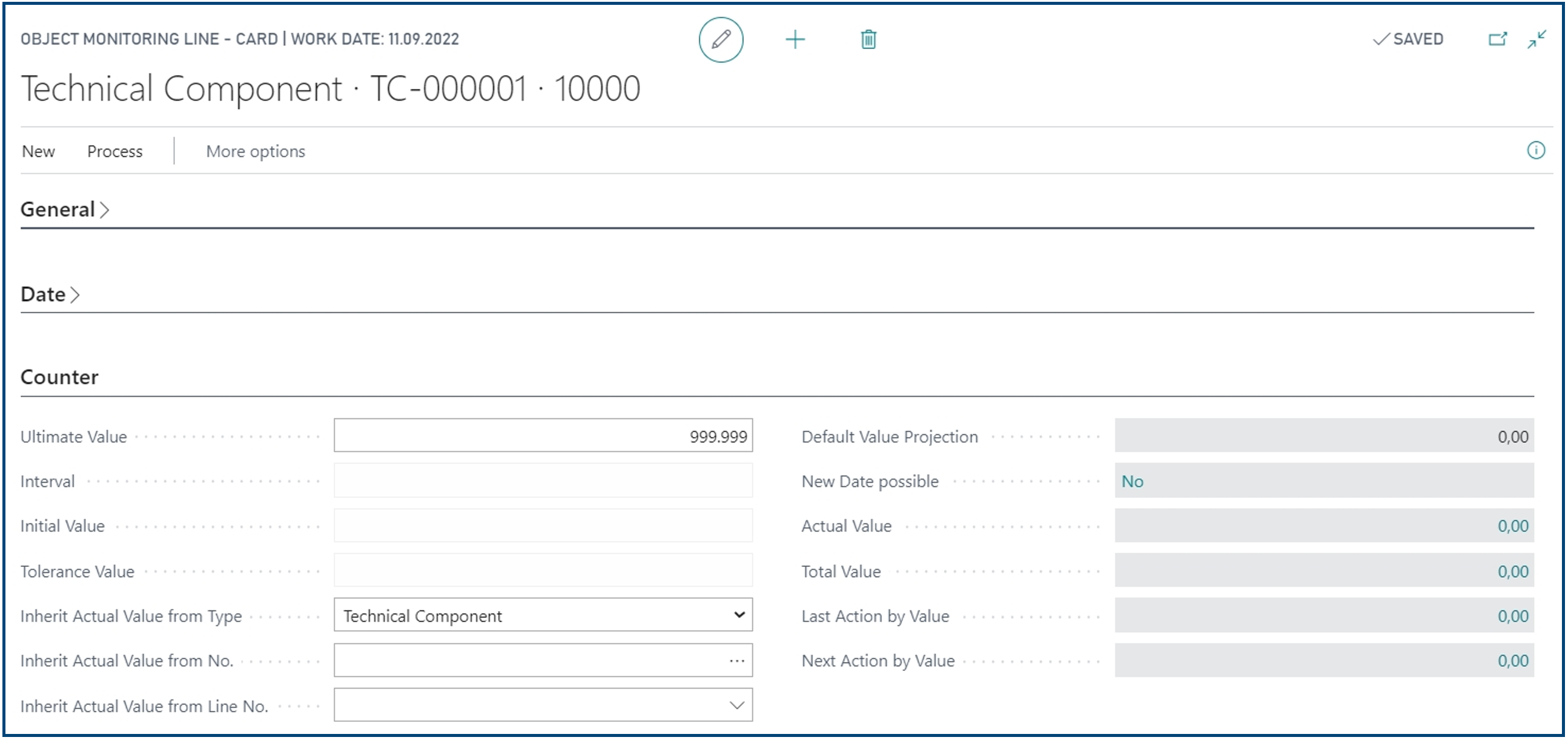Image resolution: width=1568 pixels, height=740 pixels.
Task: Click the Initial Value field
Action: click(543, 526)
